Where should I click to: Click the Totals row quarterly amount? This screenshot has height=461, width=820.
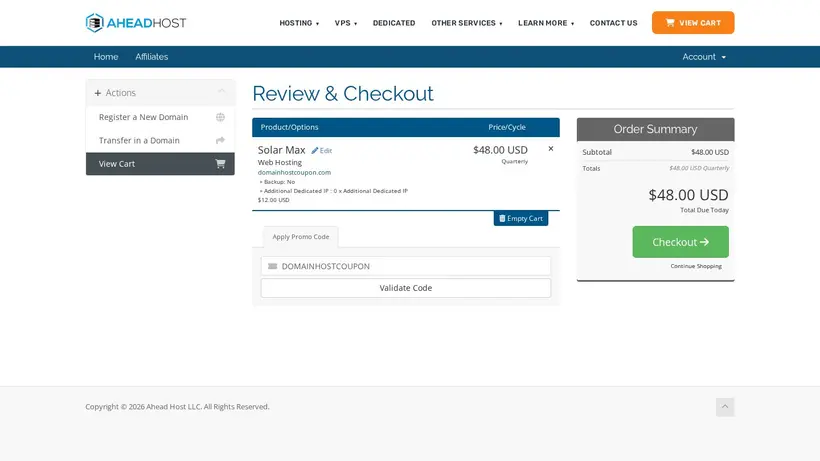click(x=699, y=168)
